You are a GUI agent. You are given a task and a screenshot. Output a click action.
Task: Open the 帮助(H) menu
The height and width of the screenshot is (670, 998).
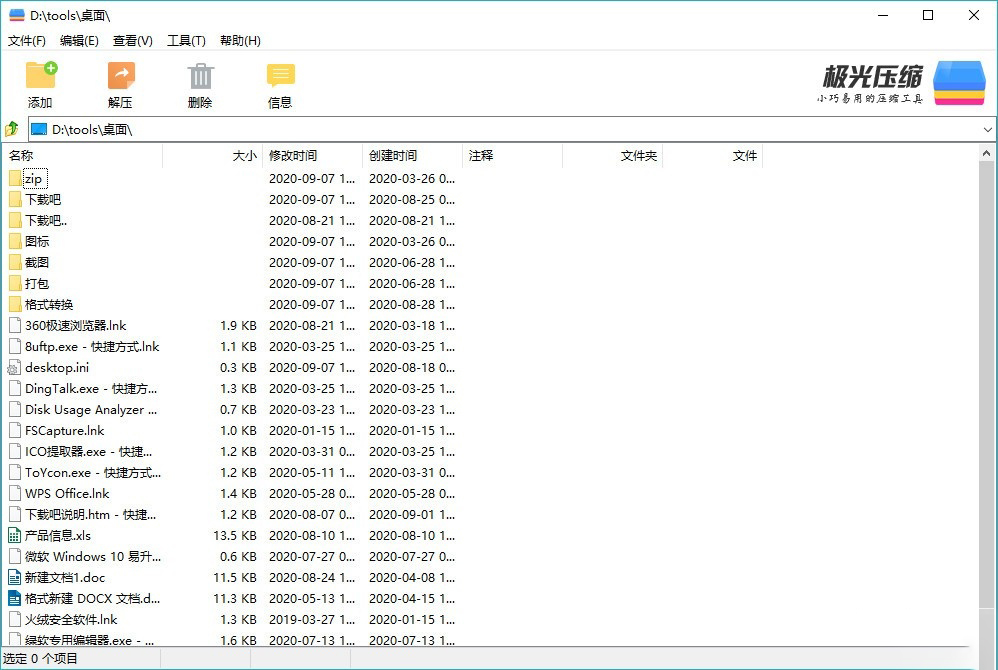(240, 41)
